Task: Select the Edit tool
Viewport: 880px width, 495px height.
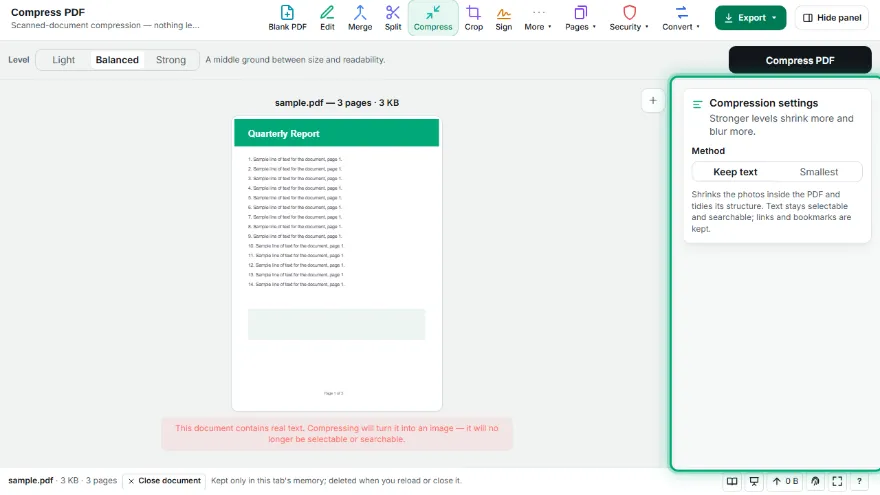Action: click(x=327, y=18)
